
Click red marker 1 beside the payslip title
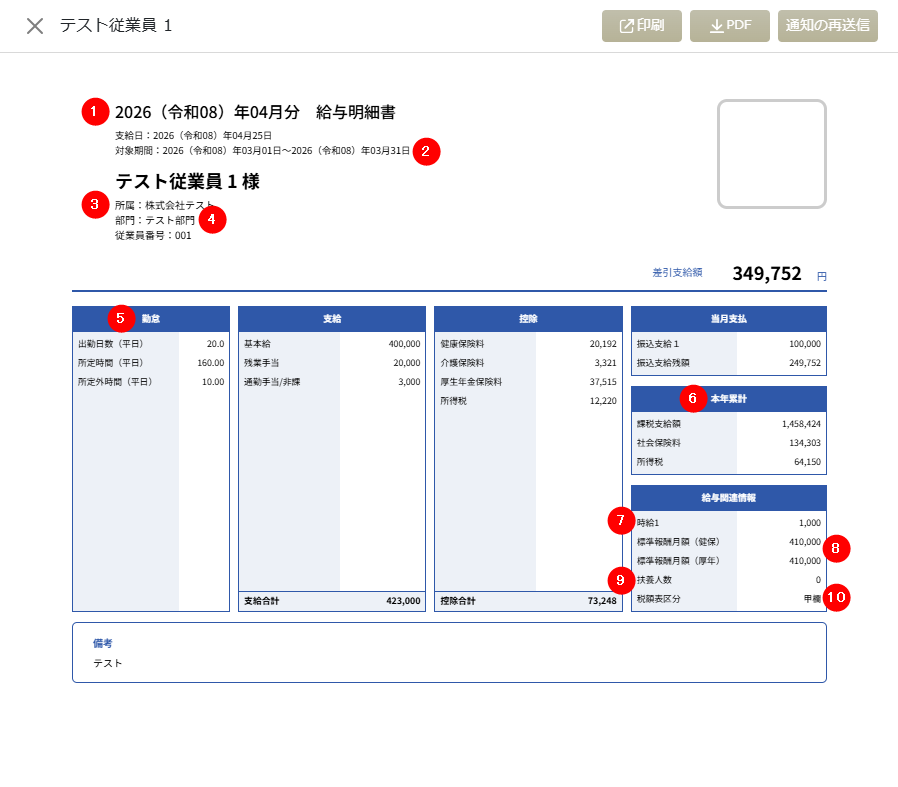click(x=95, y=111)
